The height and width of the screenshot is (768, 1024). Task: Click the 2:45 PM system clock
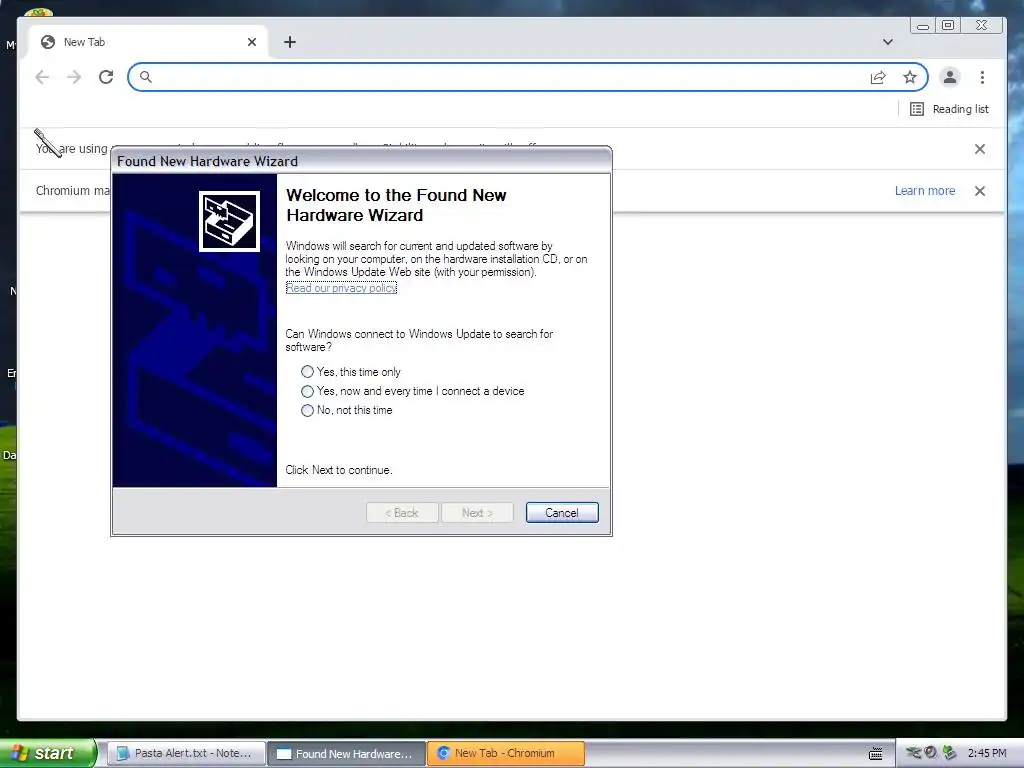[987, 753]
